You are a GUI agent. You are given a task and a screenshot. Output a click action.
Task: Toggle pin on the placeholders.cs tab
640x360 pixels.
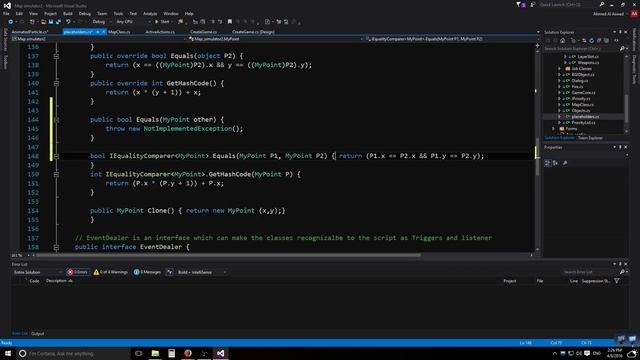coord(98,32)
